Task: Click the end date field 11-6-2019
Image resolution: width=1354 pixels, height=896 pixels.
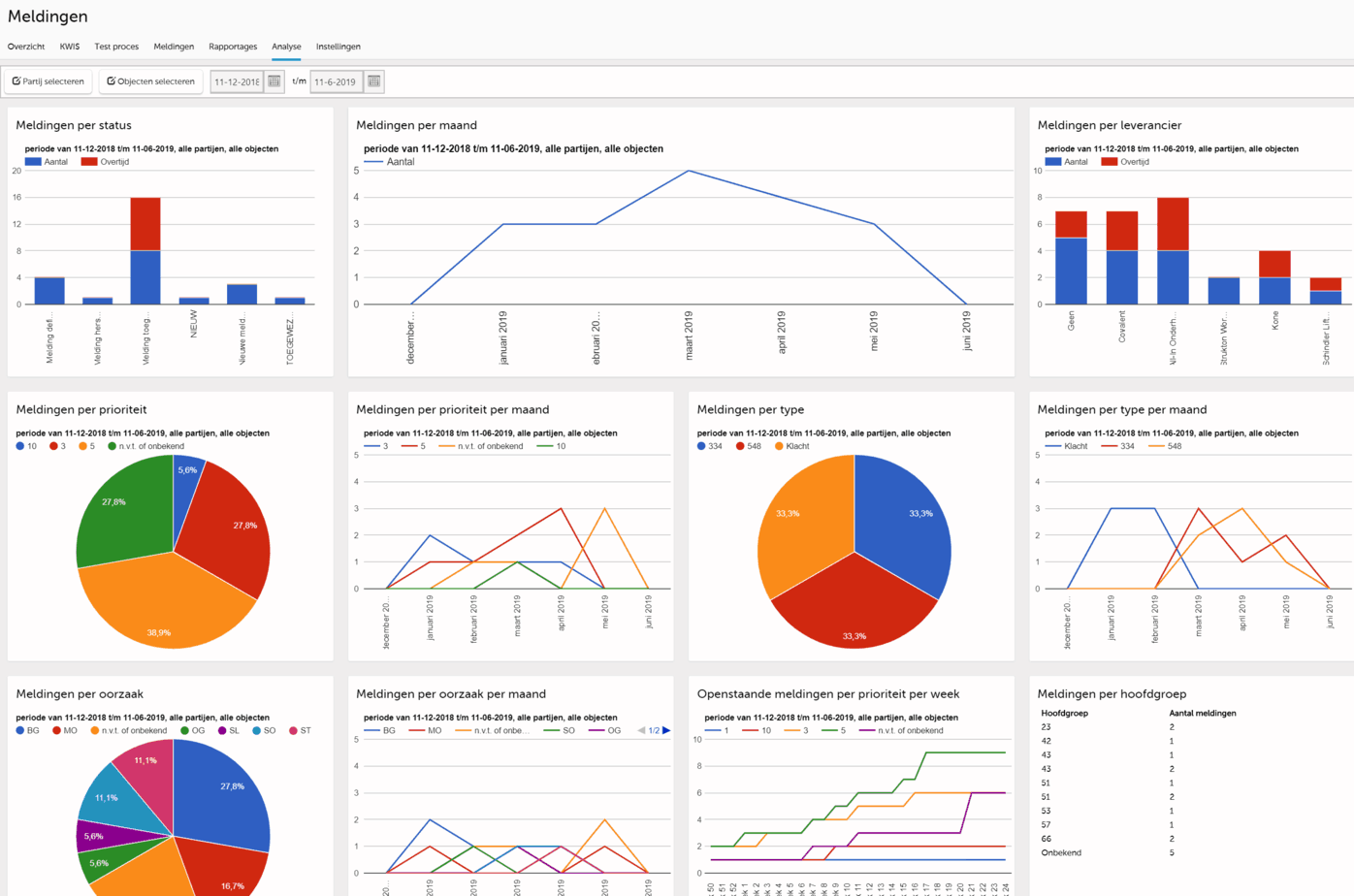Action: coord(337,81)
